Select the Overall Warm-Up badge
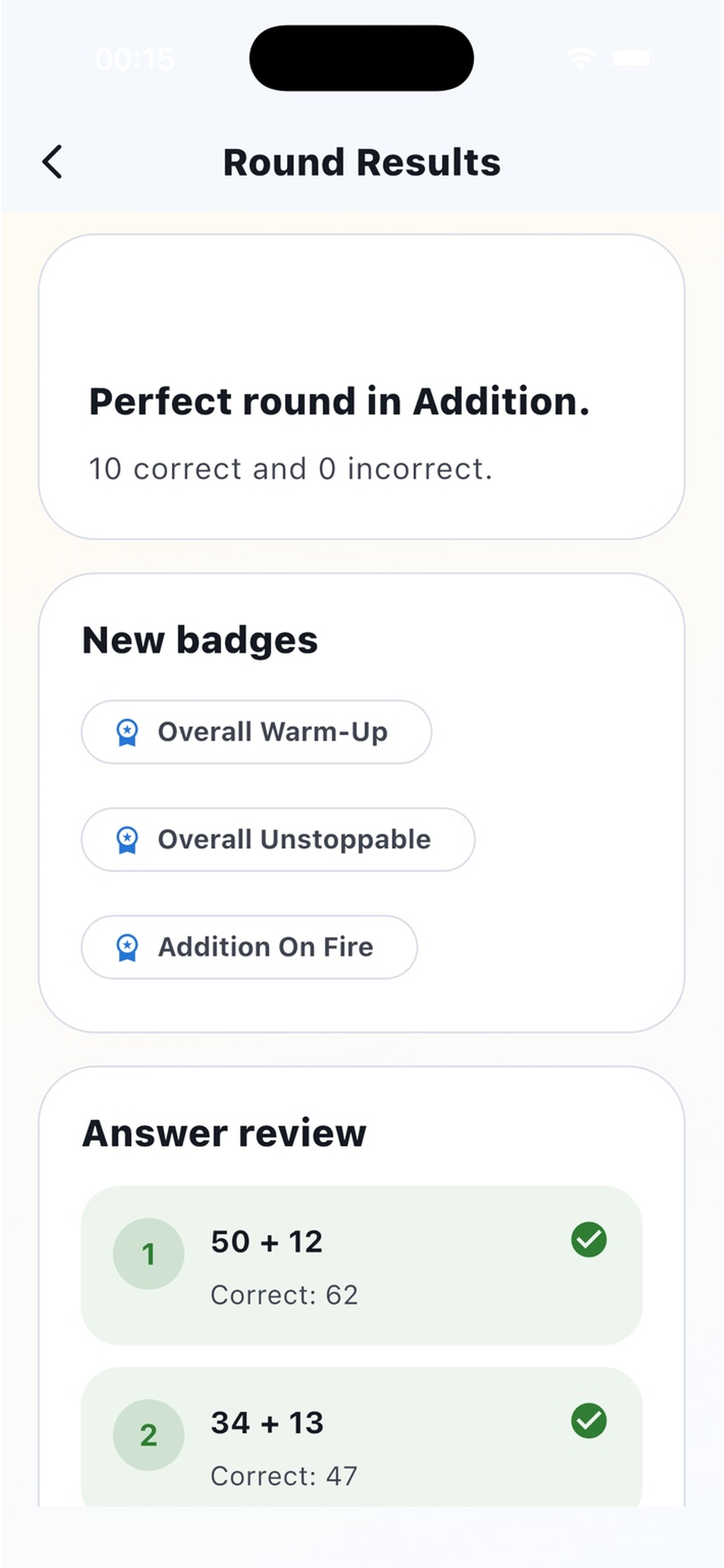 (x=256, y=732)
